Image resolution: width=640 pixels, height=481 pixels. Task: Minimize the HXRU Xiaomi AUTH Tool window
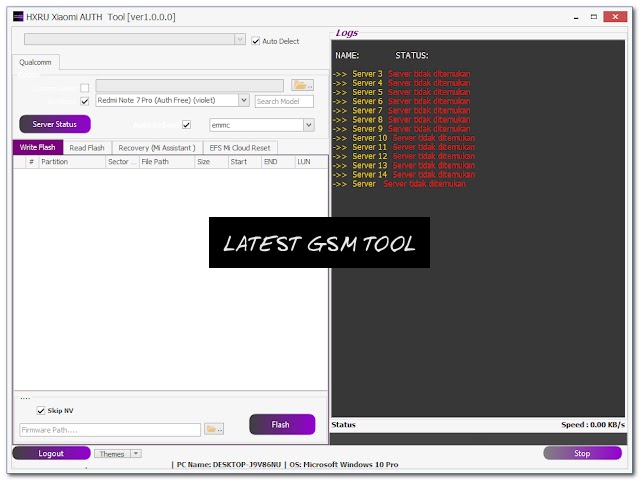576,17
